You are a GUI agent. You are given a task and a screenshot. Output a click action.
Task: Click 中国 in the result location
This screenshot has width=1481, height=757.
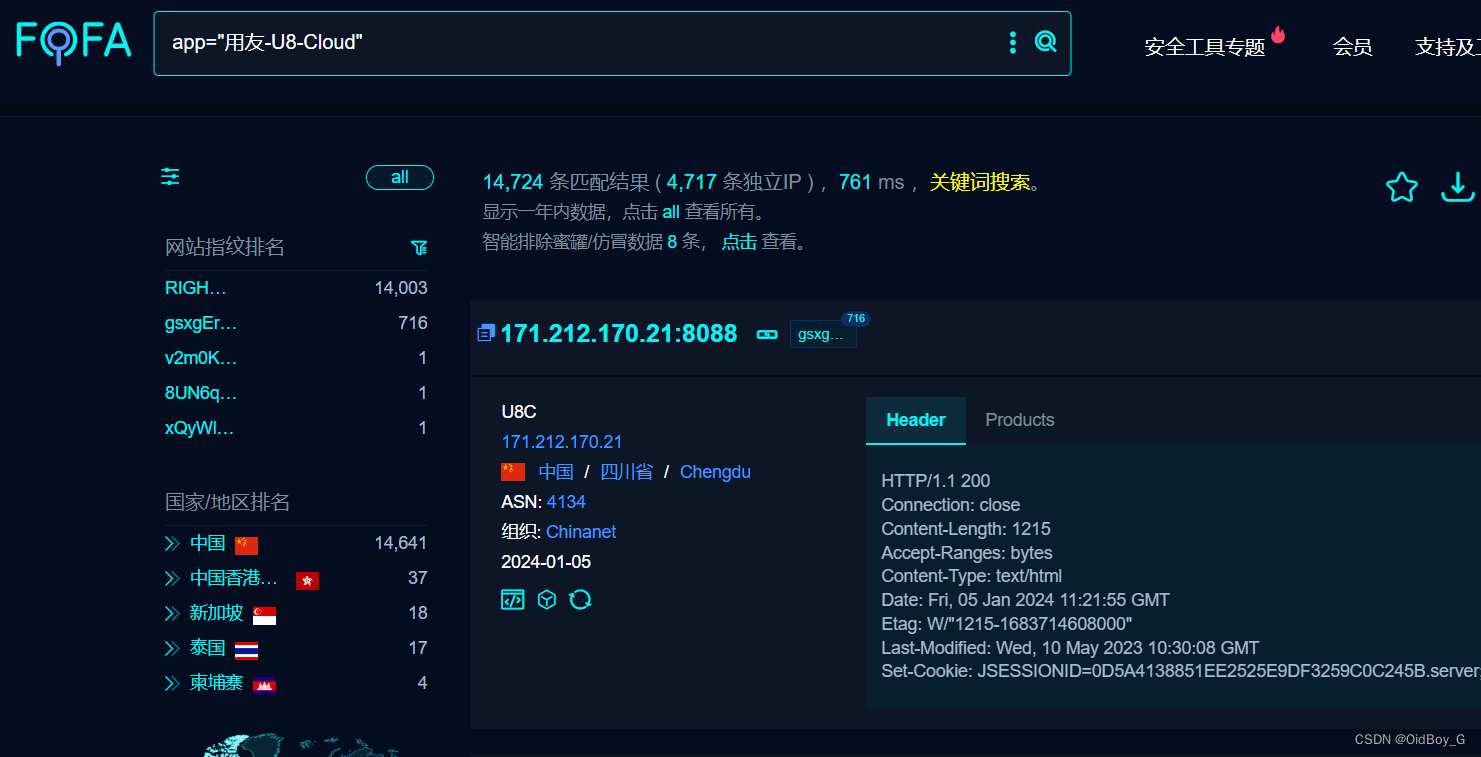pos(556,472)
